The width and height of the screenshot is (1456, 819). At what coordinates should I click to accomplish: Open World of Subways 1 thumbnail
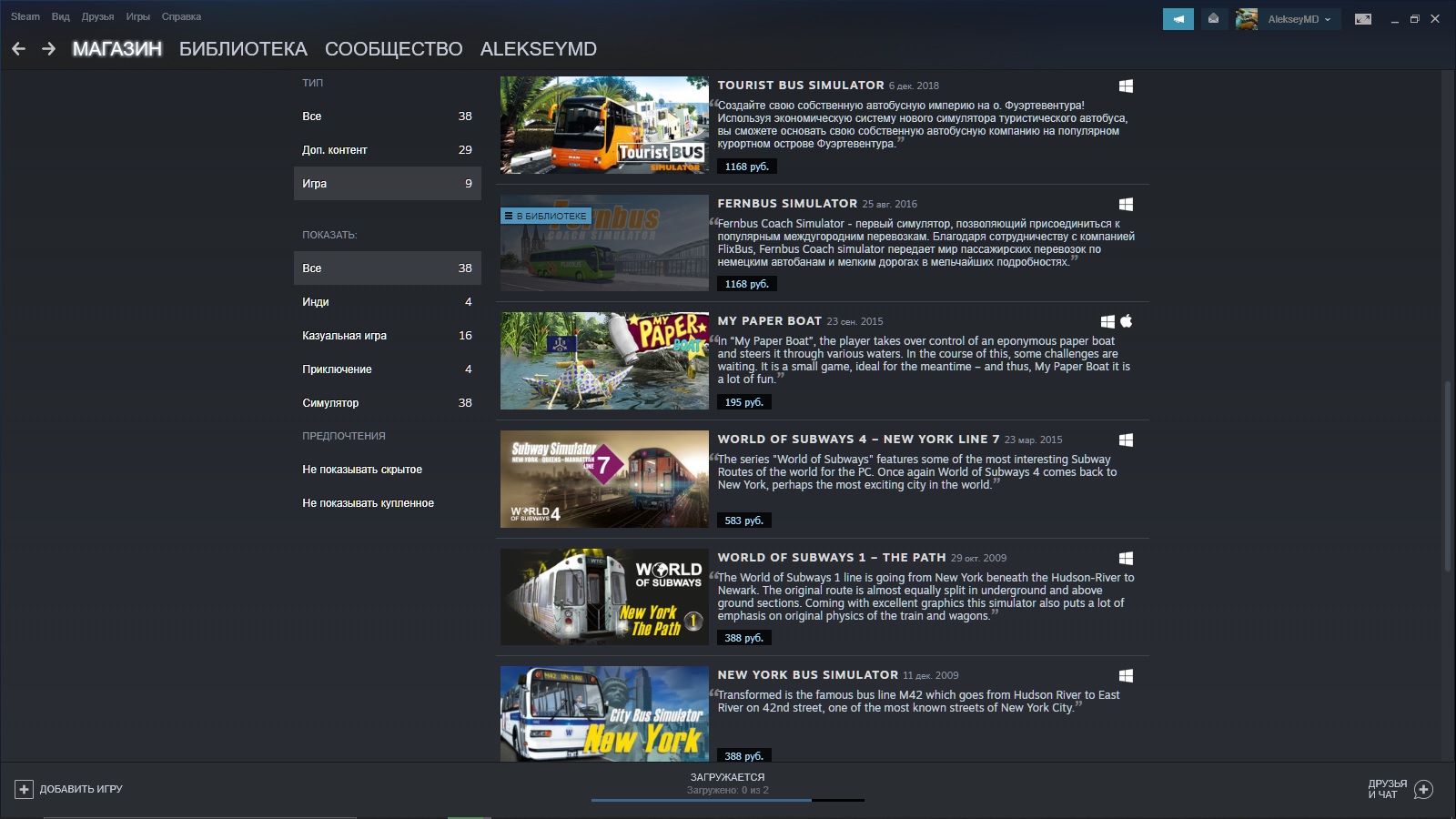[x=604, y=597]
